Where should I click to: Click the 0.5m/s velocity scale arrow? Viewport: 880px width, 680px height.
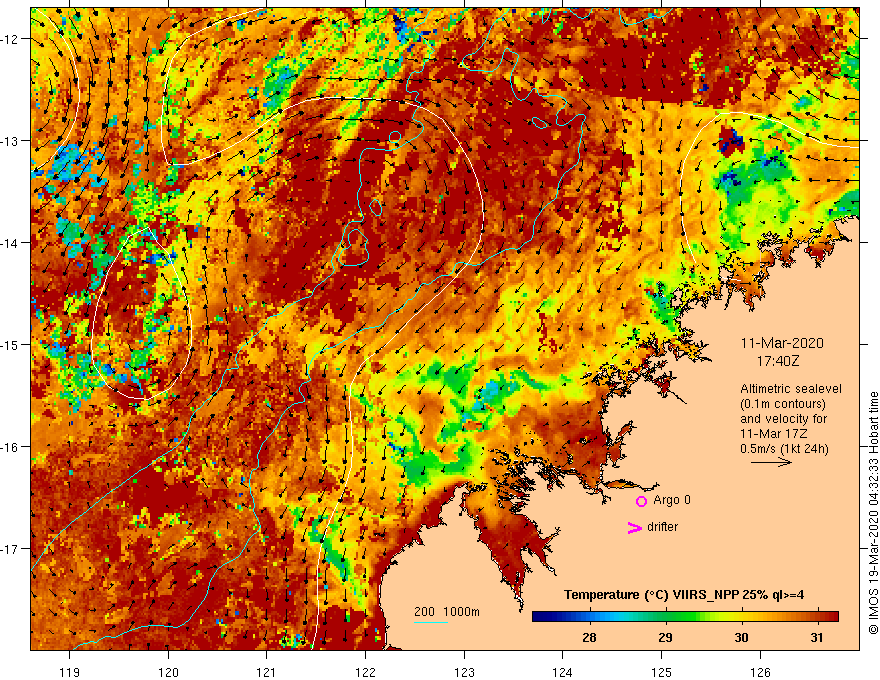[x=771, y=462]
